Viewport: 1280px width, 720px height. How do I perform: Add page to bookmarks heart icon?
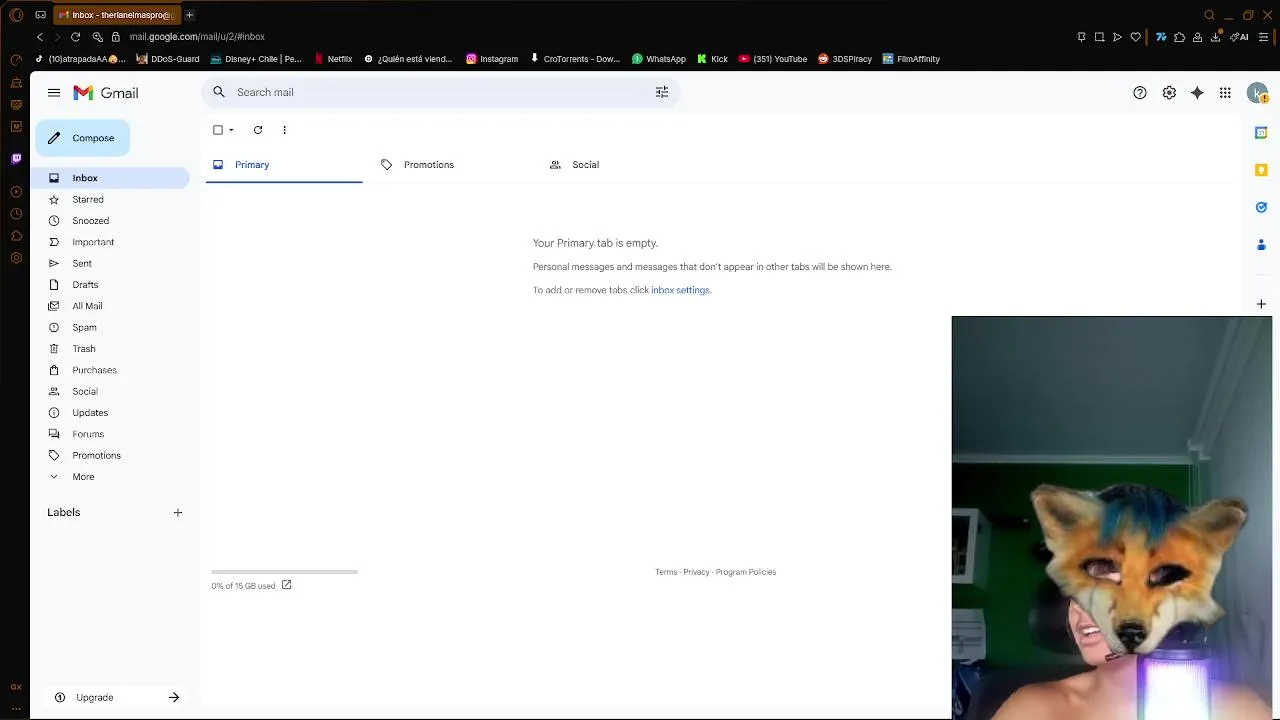pyautogui.click(x=1136, y=37)
